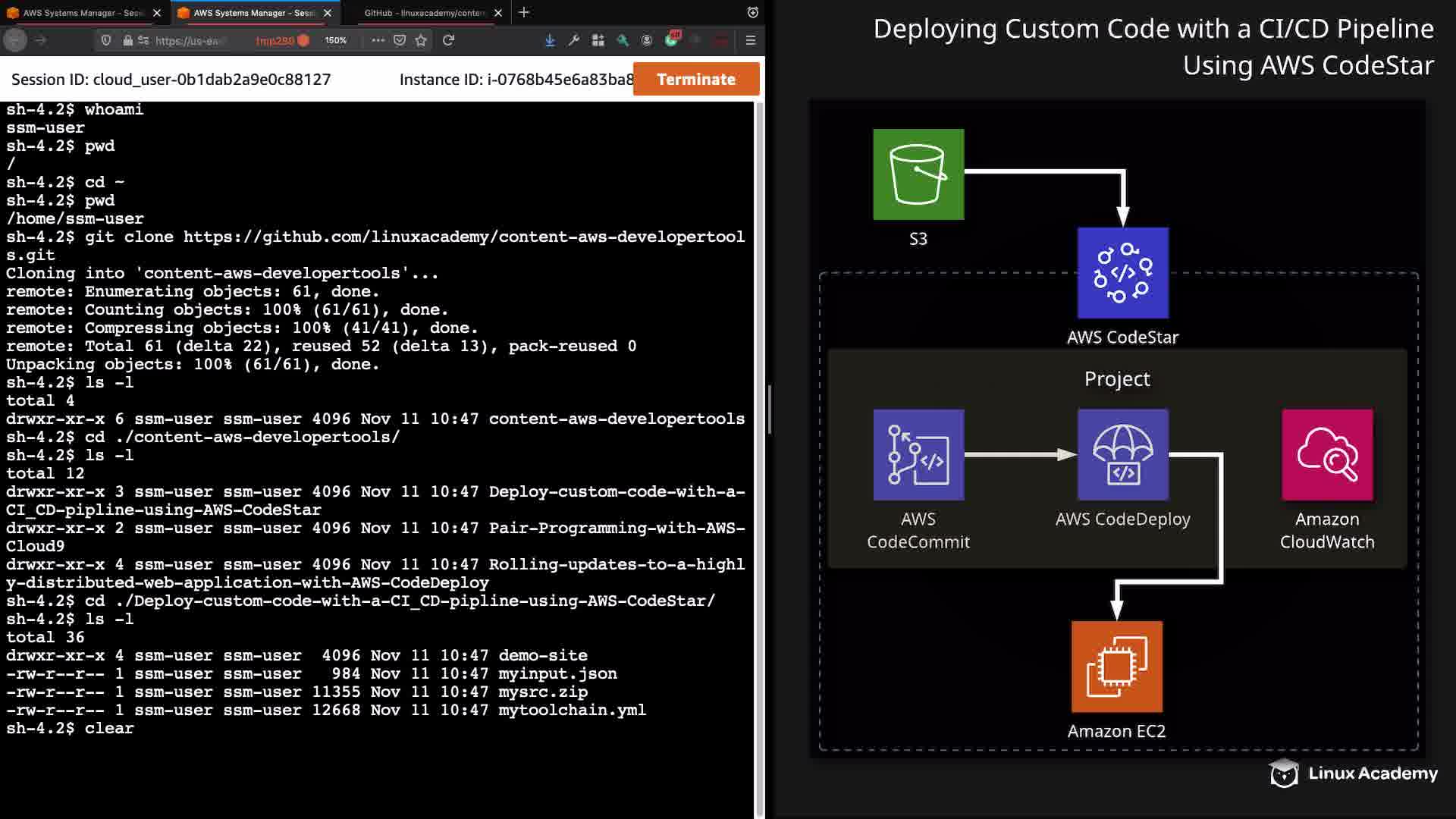Save page to Pocket

[400, 40]
